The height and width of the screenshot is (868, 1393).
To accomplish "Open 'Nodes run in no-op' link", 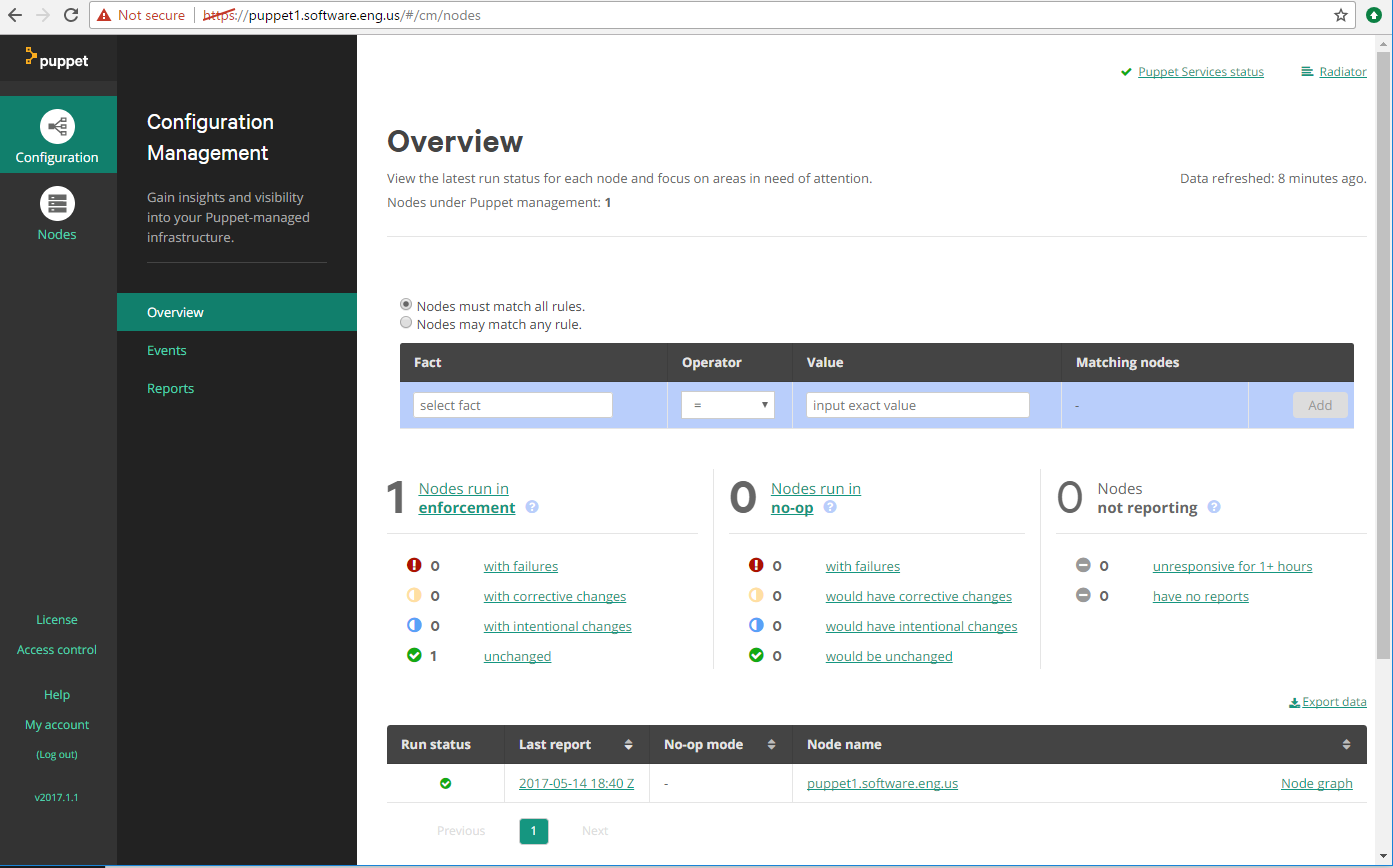I will coord(816,498).
